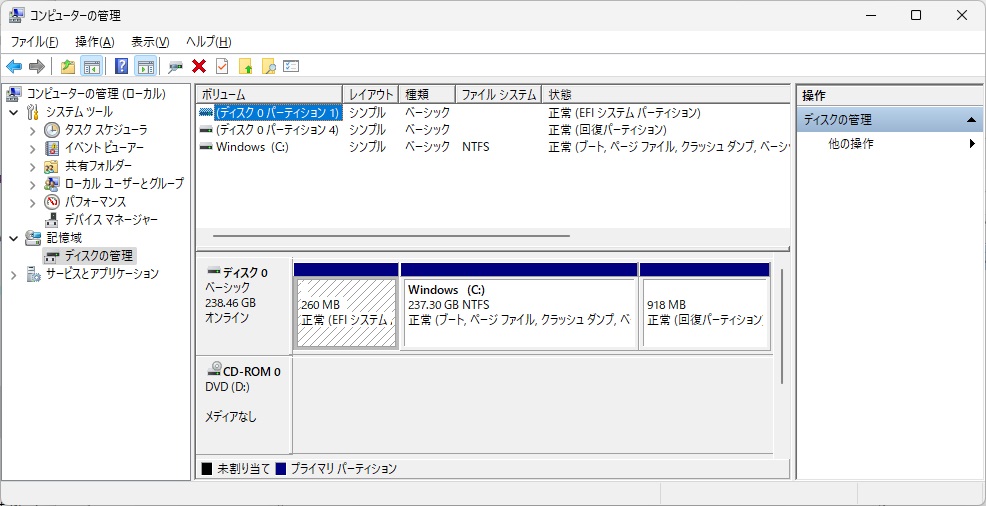Expand サービスとアプリケーション node

click(x=14, y=275)
